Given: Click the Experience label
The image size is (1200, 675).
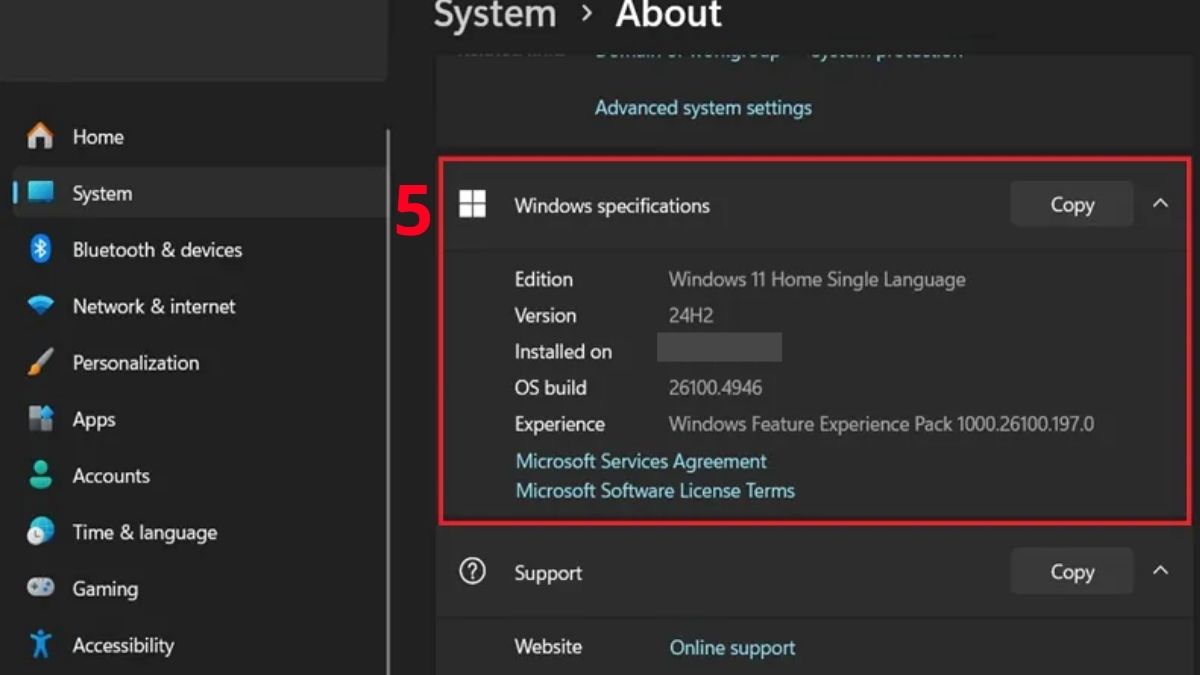Looking at the screenshot, I should click(560, 424).
